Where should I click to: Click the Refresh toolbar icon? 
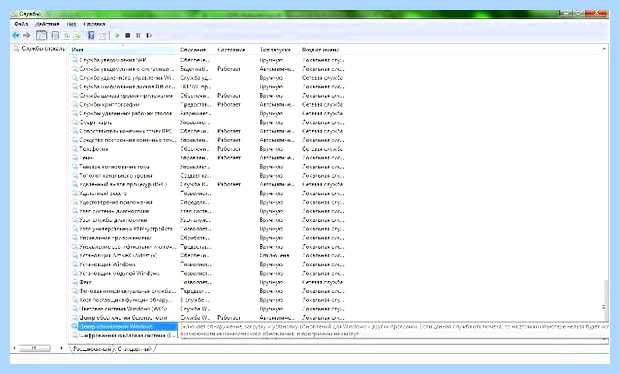pos(67,36)
